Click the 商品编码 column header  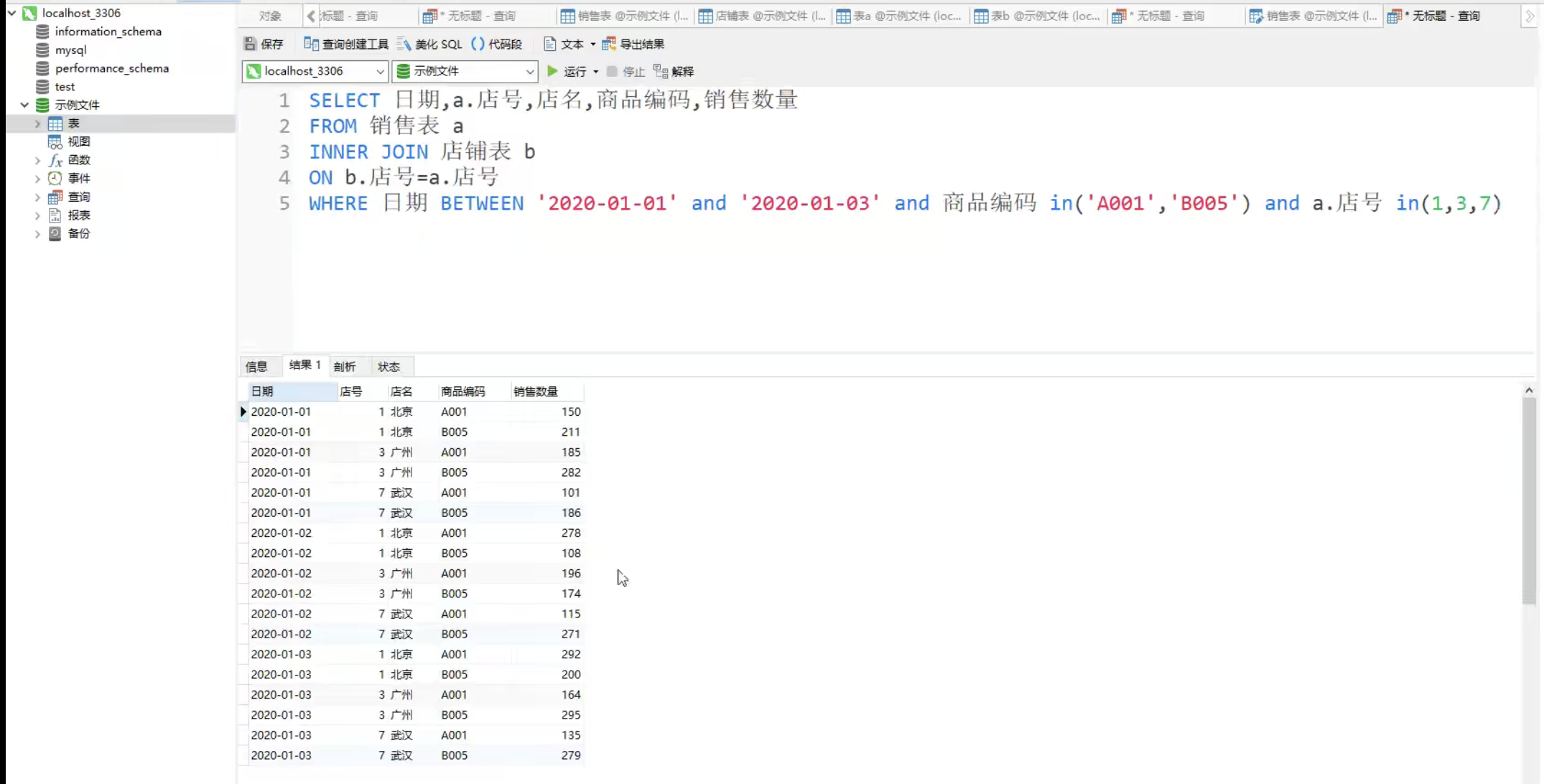[474, 391]
